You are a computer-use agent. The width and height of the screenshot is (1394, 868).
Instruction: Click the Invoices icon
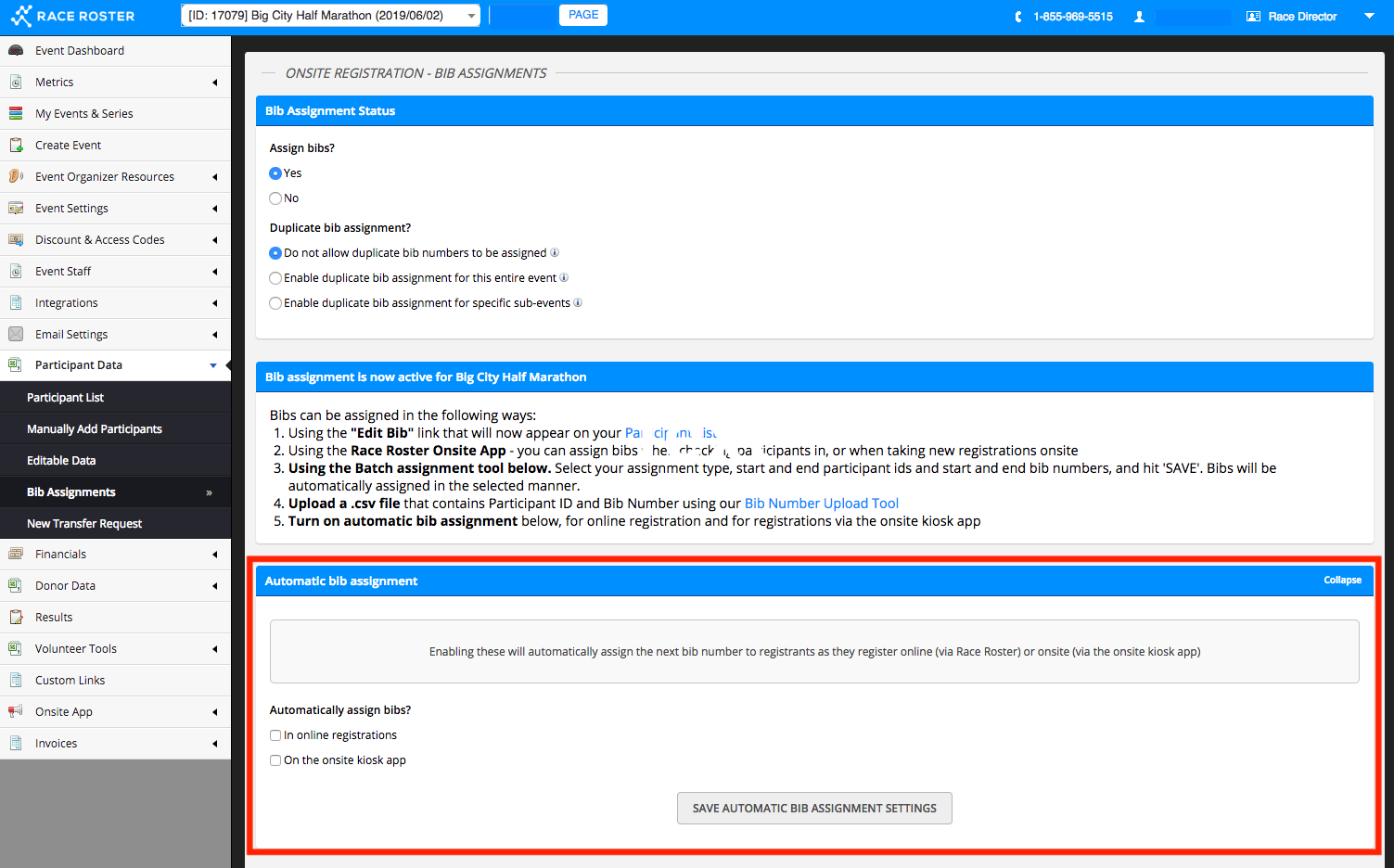click(16, 743)
